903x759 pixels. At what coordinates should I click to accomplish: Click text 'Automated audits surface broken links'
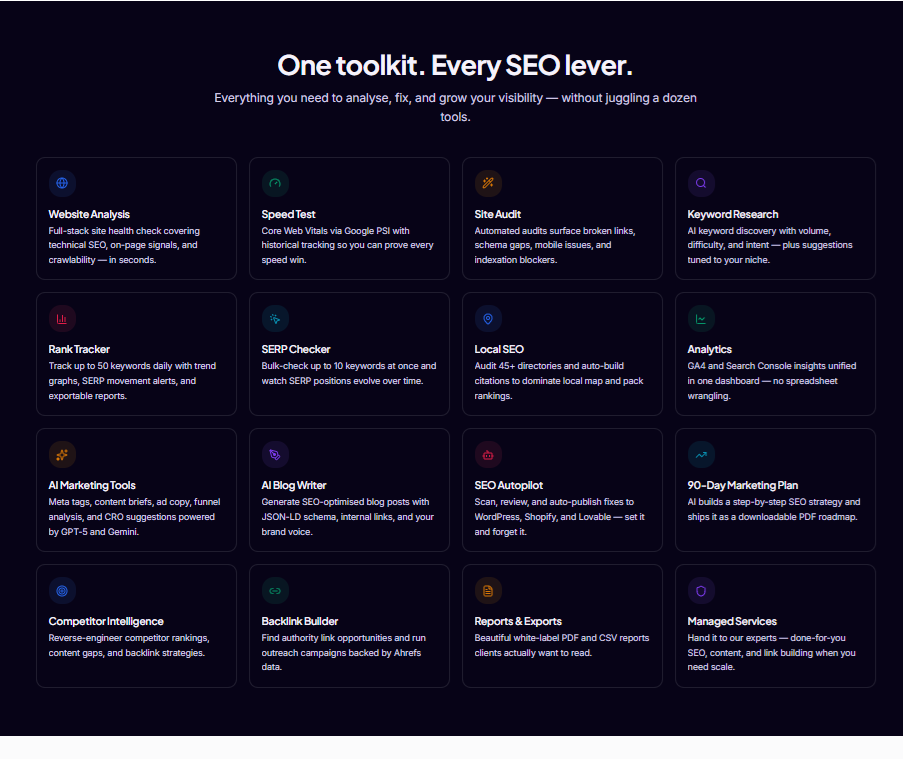[x=555, y=231]
